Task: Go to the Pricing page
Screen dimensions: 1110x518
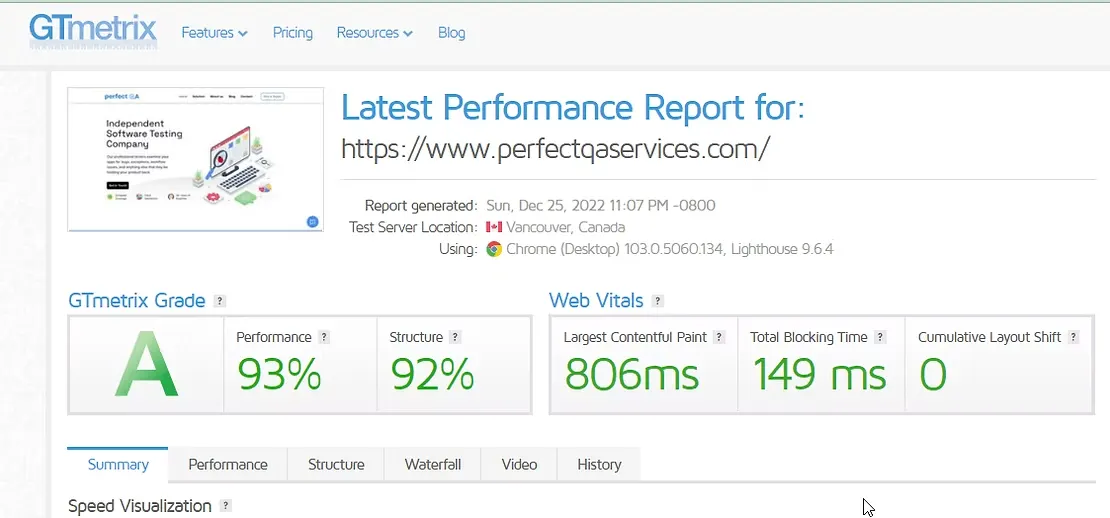Action: (x=293, y=33)
